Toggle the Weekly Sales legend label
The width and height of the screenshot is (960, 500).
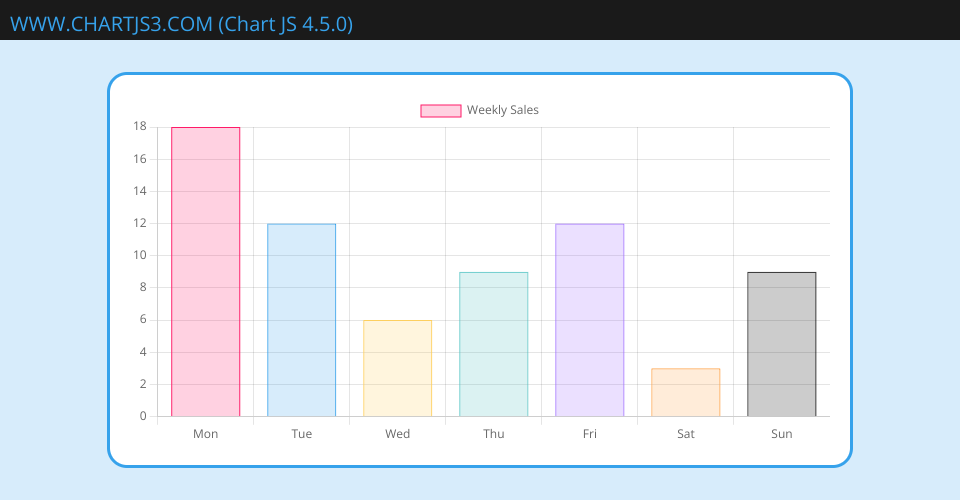(x=502, y=110)
